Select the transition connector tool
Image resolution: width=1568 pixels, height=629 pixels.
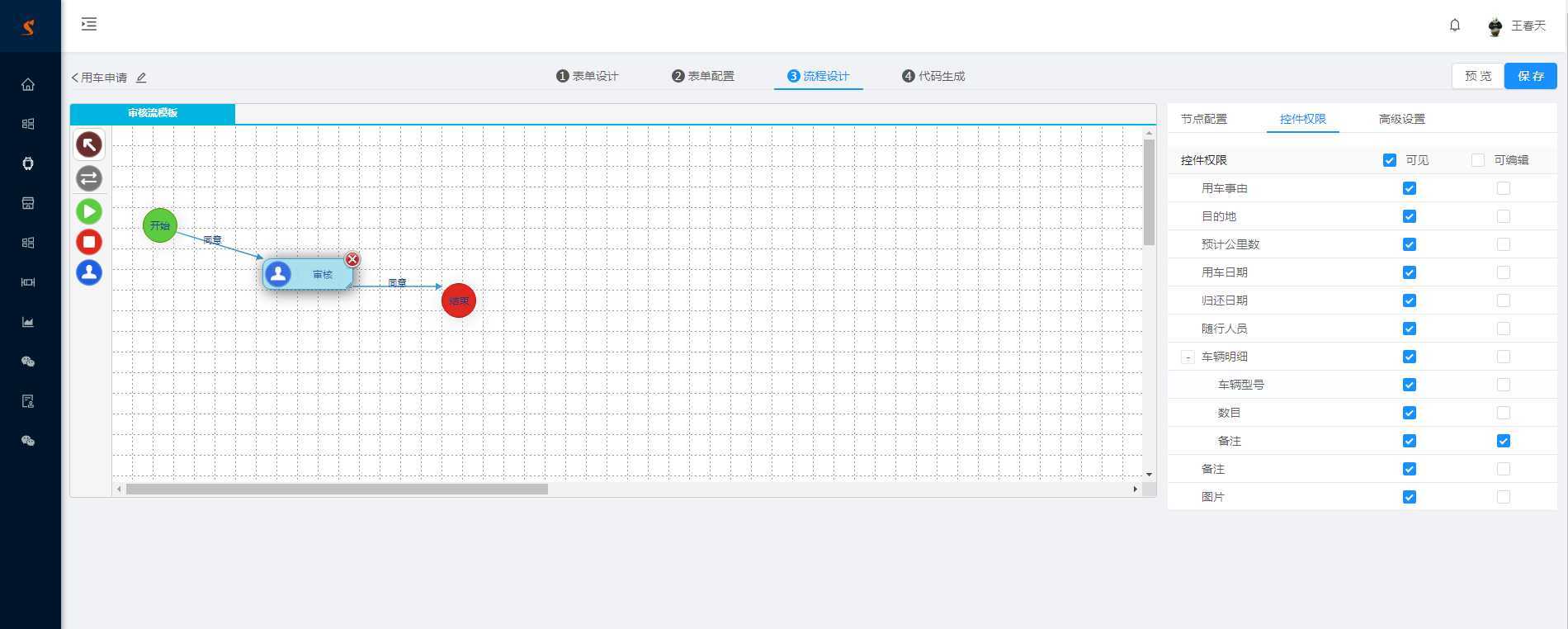(x=89, y=178)
